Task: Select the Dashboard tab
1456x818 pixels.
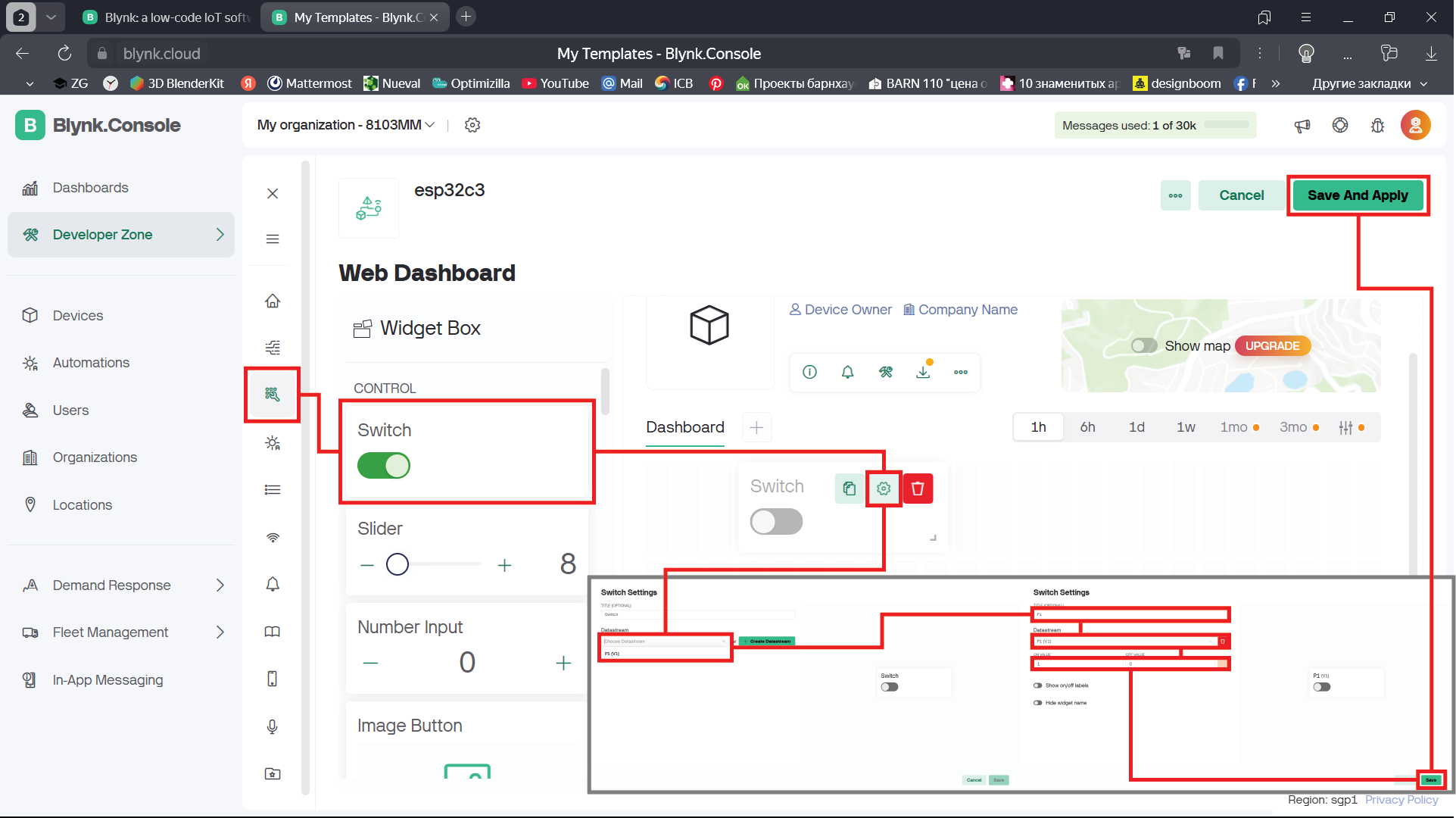Action: click(x=685, y=428)
